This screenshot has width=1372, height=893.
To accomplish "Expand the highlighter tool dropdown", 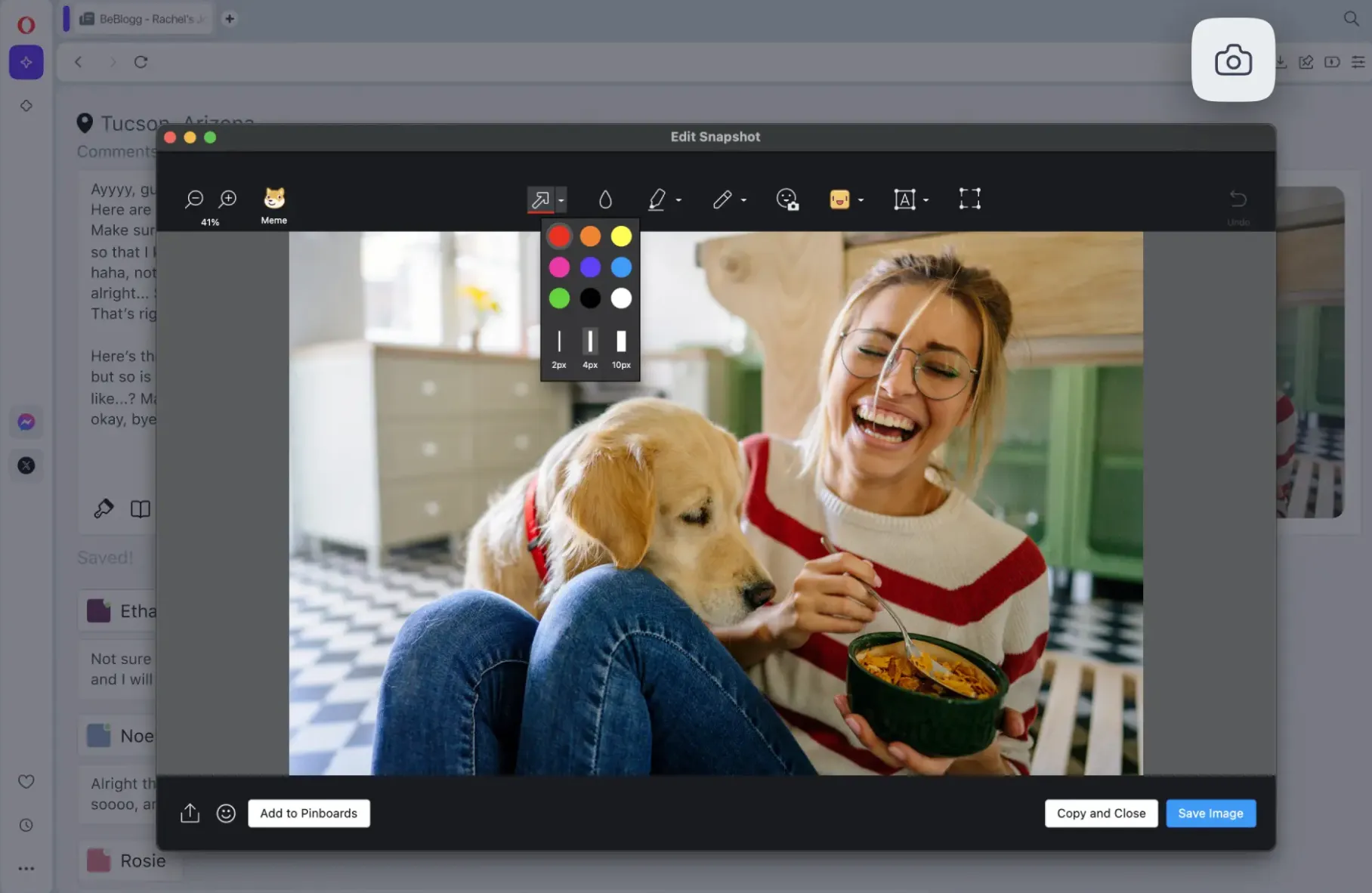I will [678, 199].
